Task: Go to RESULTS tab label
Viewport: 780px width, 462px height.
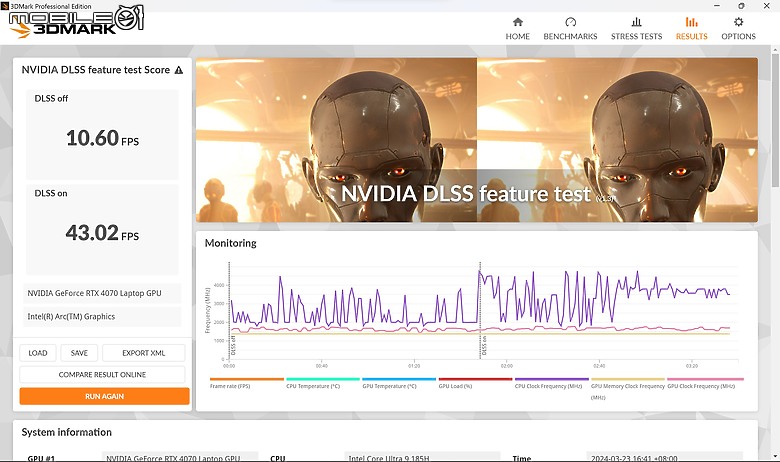Action: click(691, 36)
